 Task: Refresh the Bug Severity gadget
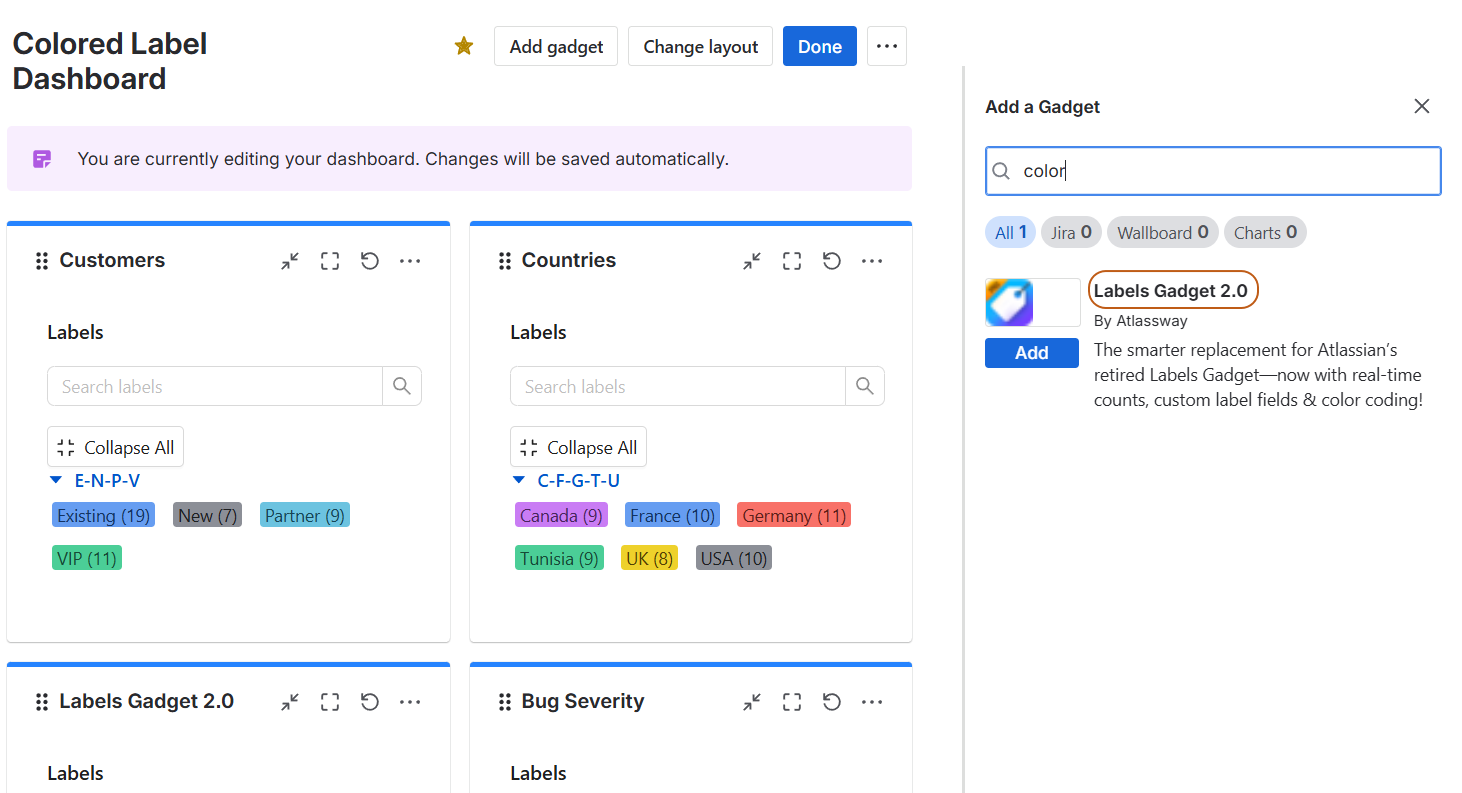(832, 702)
